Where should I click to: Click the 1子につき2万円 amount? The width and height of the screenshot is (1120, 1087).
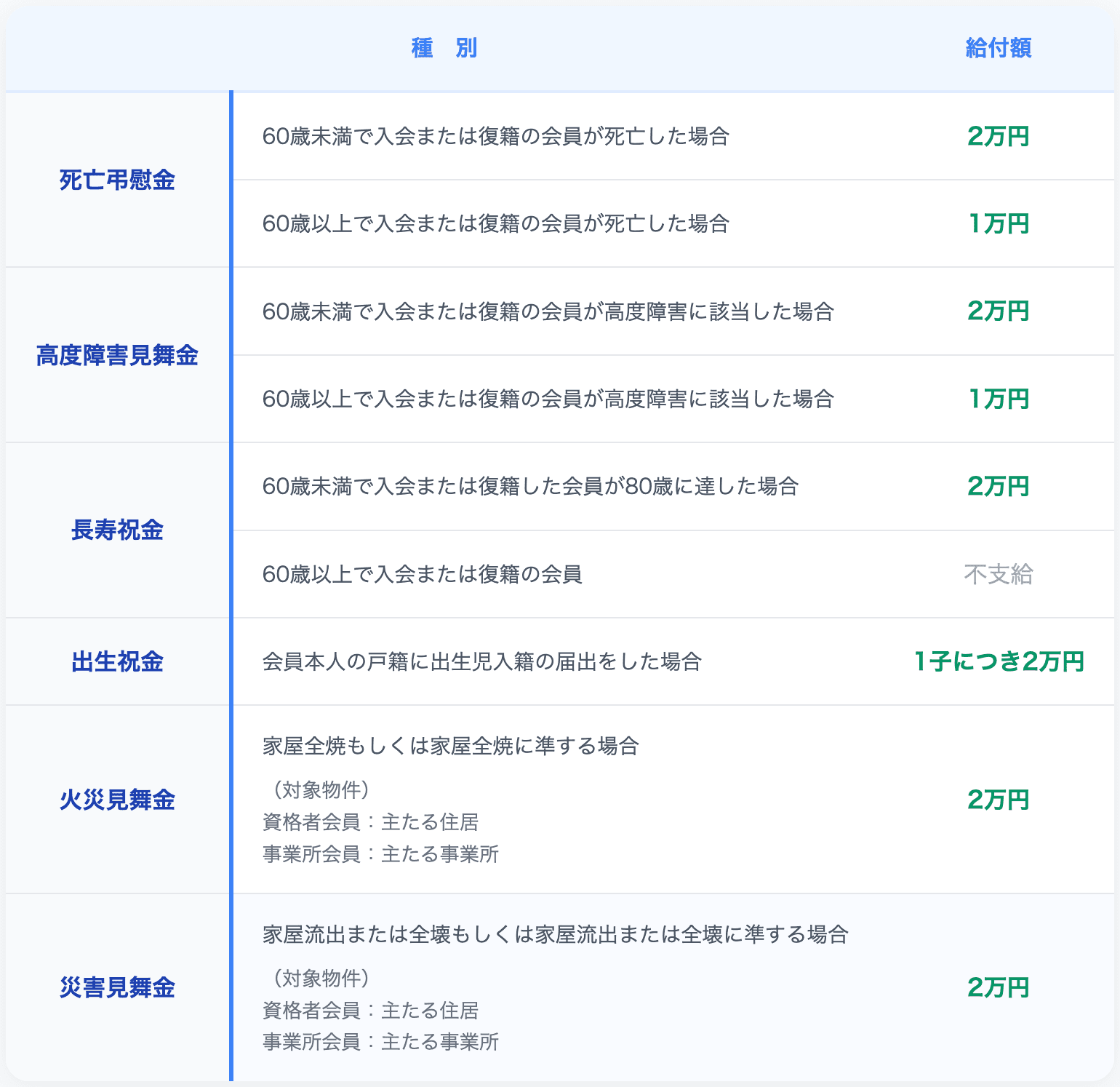[998, 661]
